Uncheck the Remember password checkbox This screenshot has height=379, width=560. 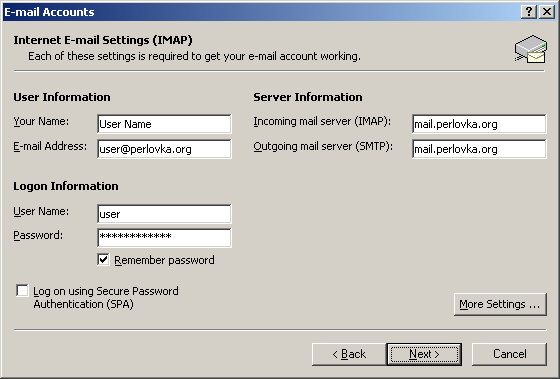coord(103,260)
